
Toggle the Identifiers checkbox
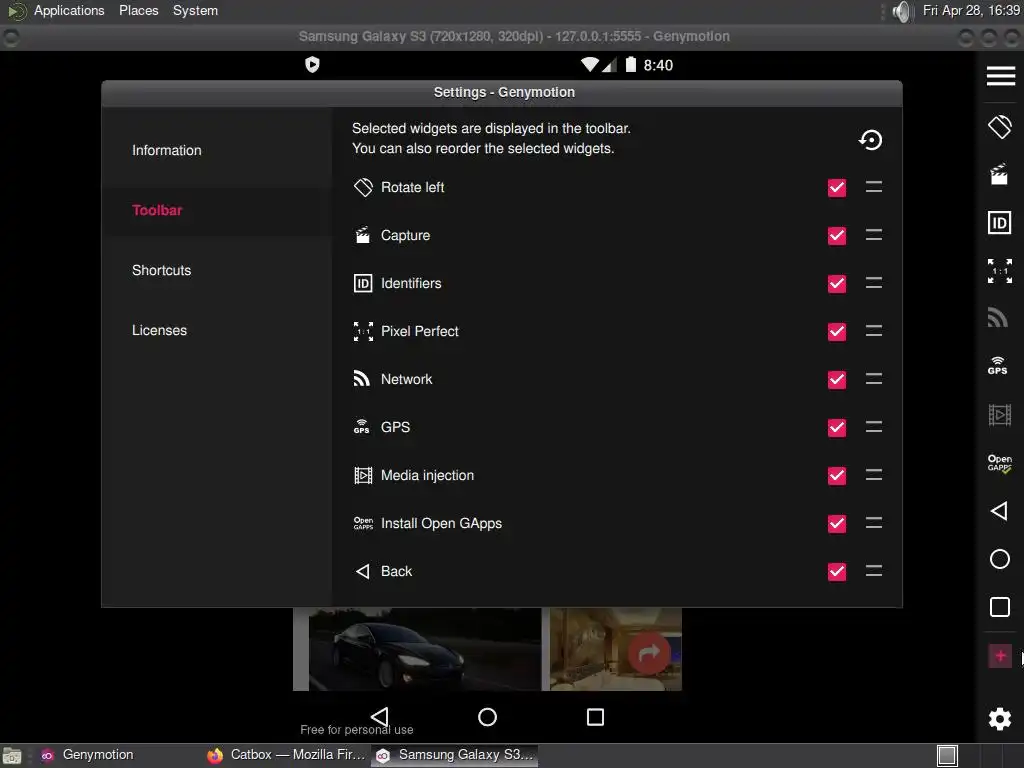[837, 283]
